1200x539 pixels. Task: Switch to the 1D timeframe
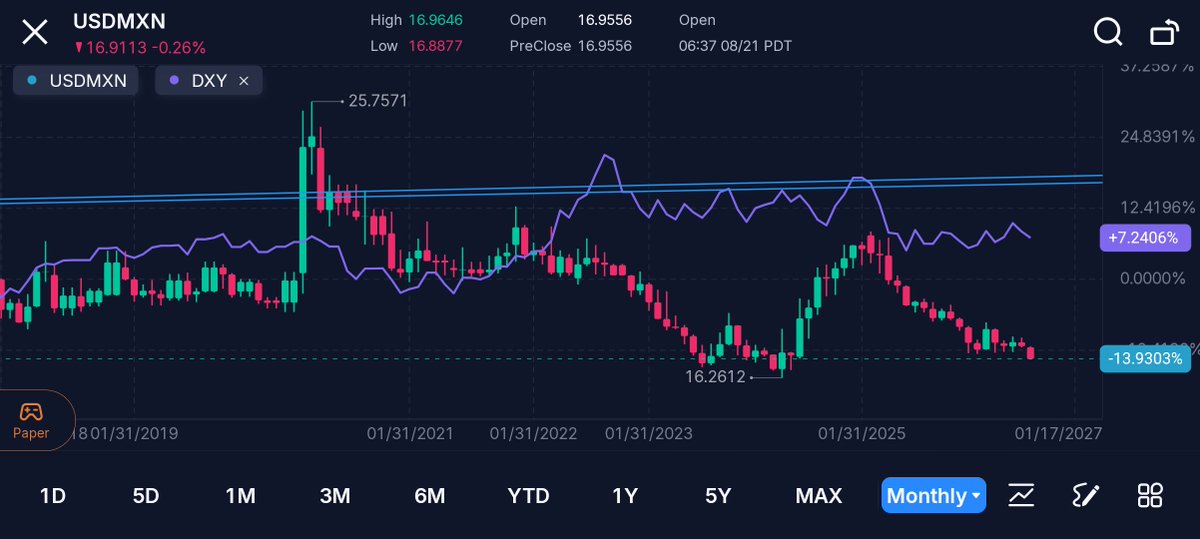[53, 495]
